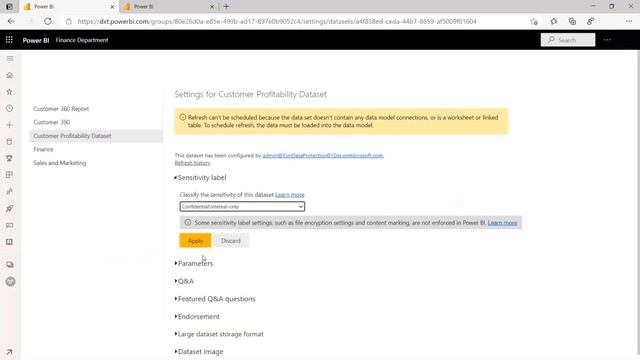Open Recent clock icon in the sidebar
The image size is (640, 360).
(10, 108)
